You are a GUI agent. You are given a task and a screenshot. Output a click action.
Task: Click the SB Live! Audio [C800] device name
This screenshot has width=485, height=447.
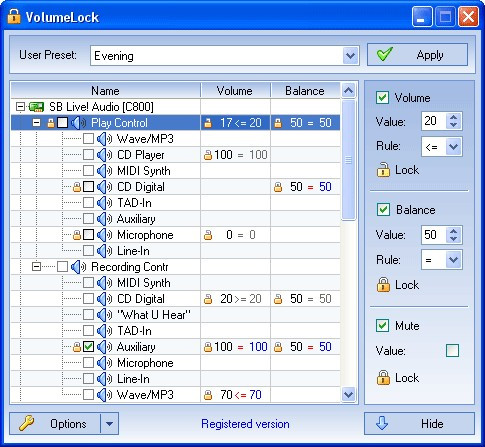(101, 107)
